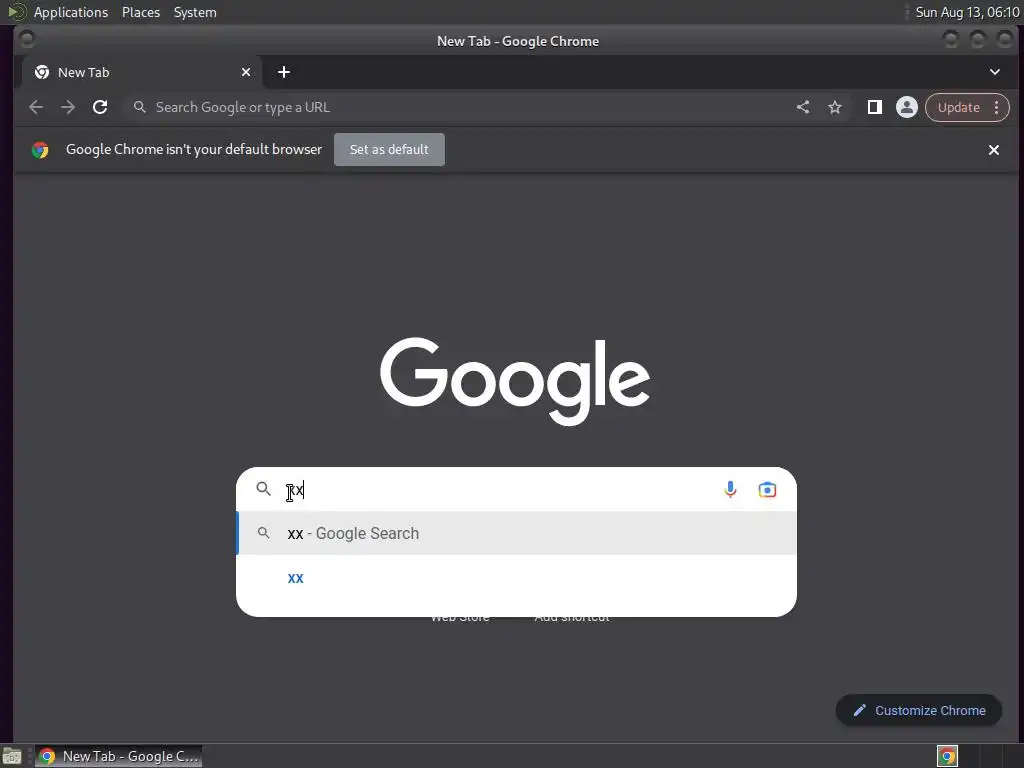Screen dimensions: 1024x768
Task: Click the New Tab - Google Chrome taskbar entry
Action: click(118, 756)
